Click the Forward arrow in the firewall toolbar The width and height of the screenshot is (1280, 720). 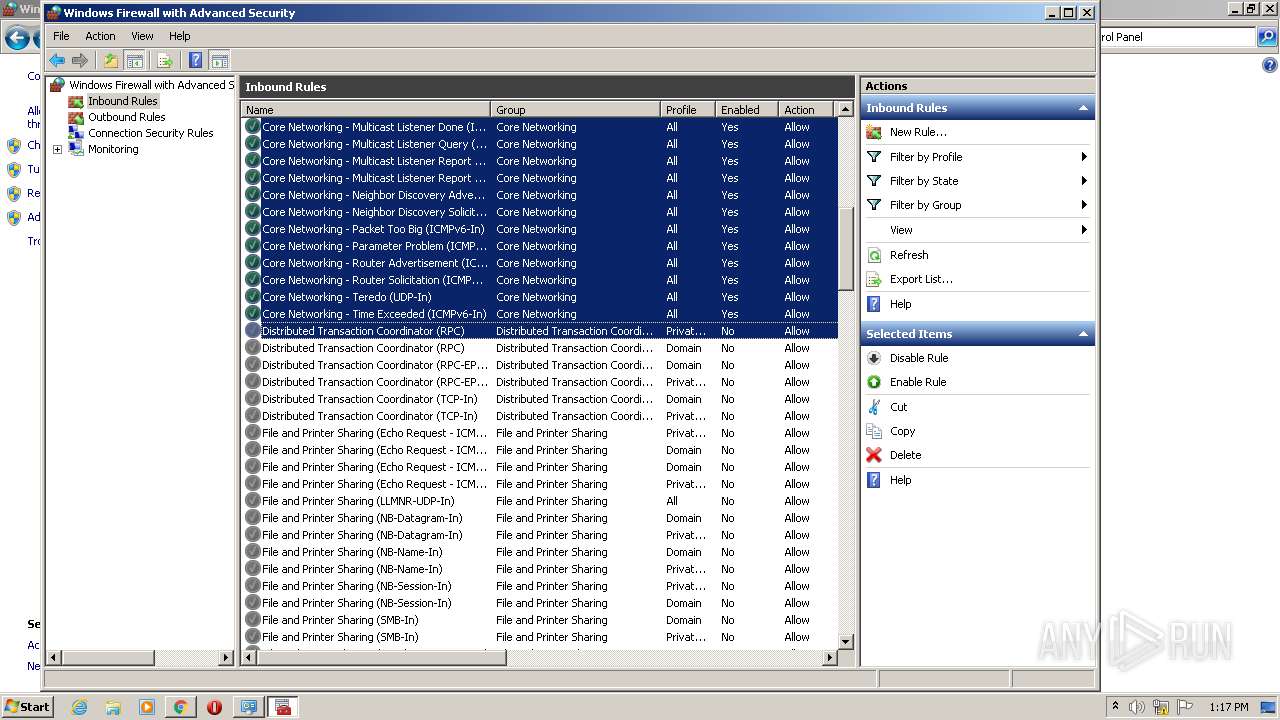point(80,61)
